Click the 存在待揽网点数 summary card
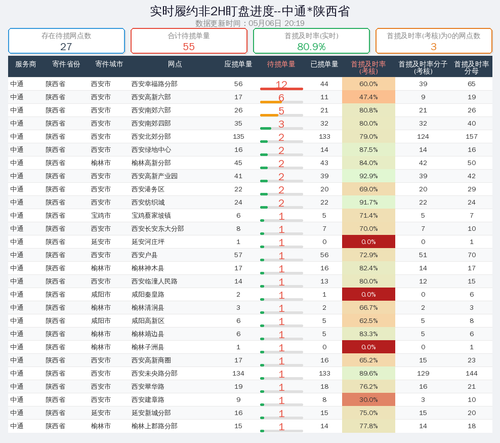Viewport: 500px width, 443px height. coord(66,41)
